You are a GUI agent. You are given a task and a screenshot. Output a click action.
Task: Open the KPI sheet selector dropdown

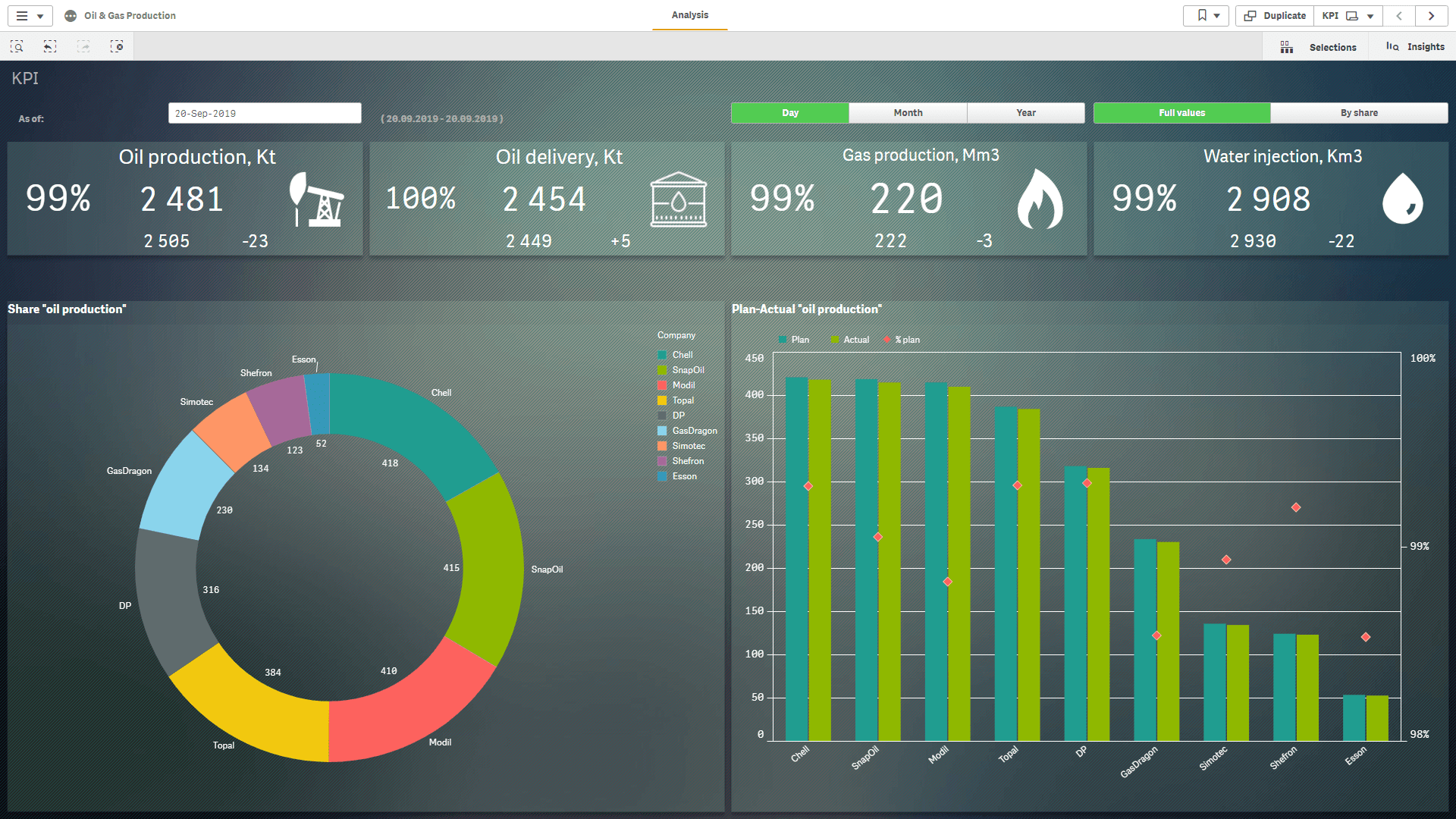point(1348,16)
